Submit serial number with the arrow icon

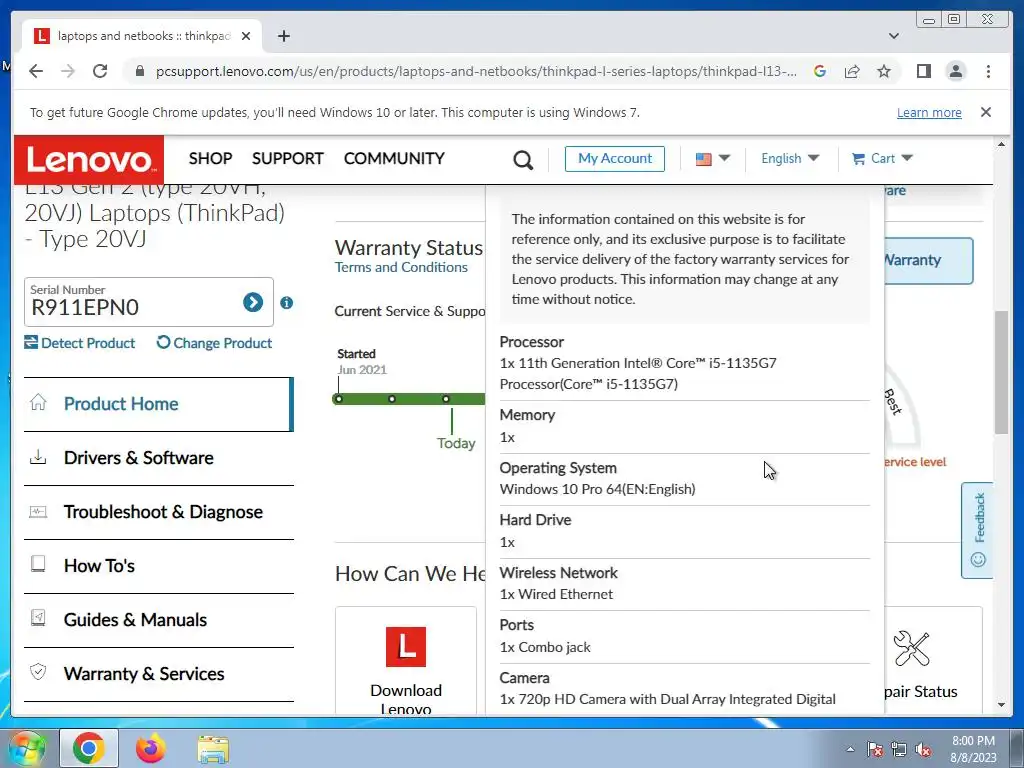tap(253, 302)
